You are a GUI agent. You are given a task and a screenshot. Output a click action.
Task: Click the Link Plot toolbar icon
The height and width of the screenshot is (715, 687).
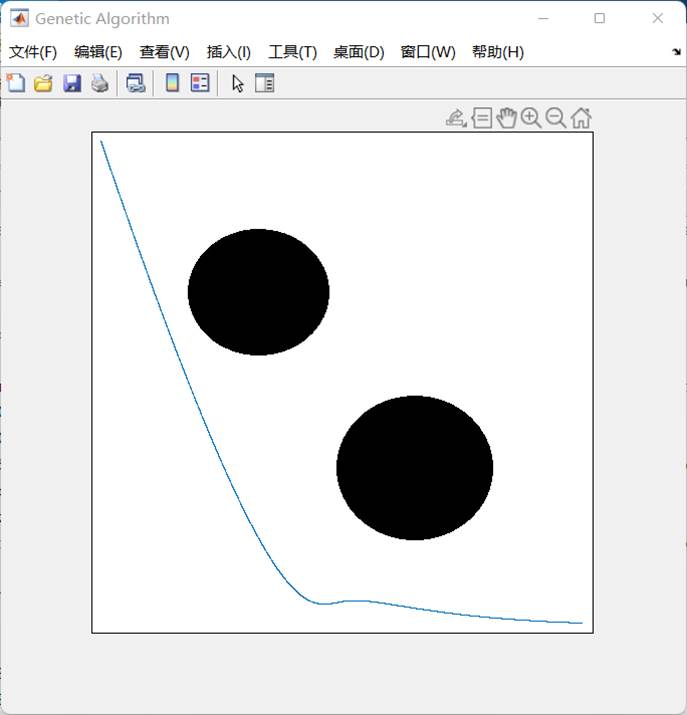pos(135,84)
